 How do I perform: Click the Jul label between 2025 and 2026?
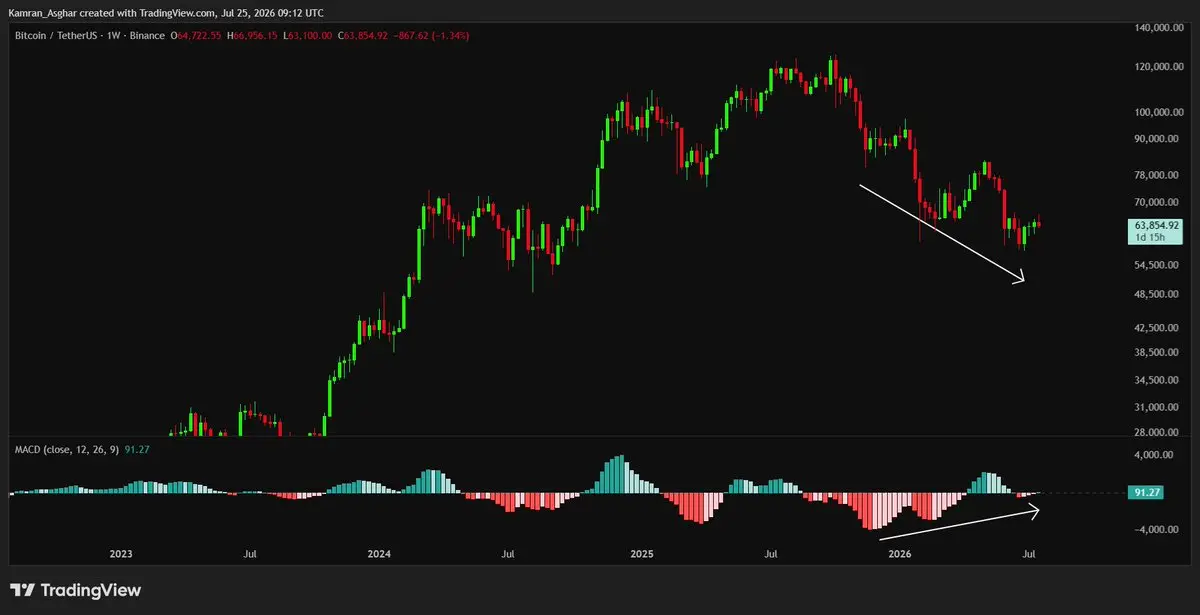(x=772, y=553)
